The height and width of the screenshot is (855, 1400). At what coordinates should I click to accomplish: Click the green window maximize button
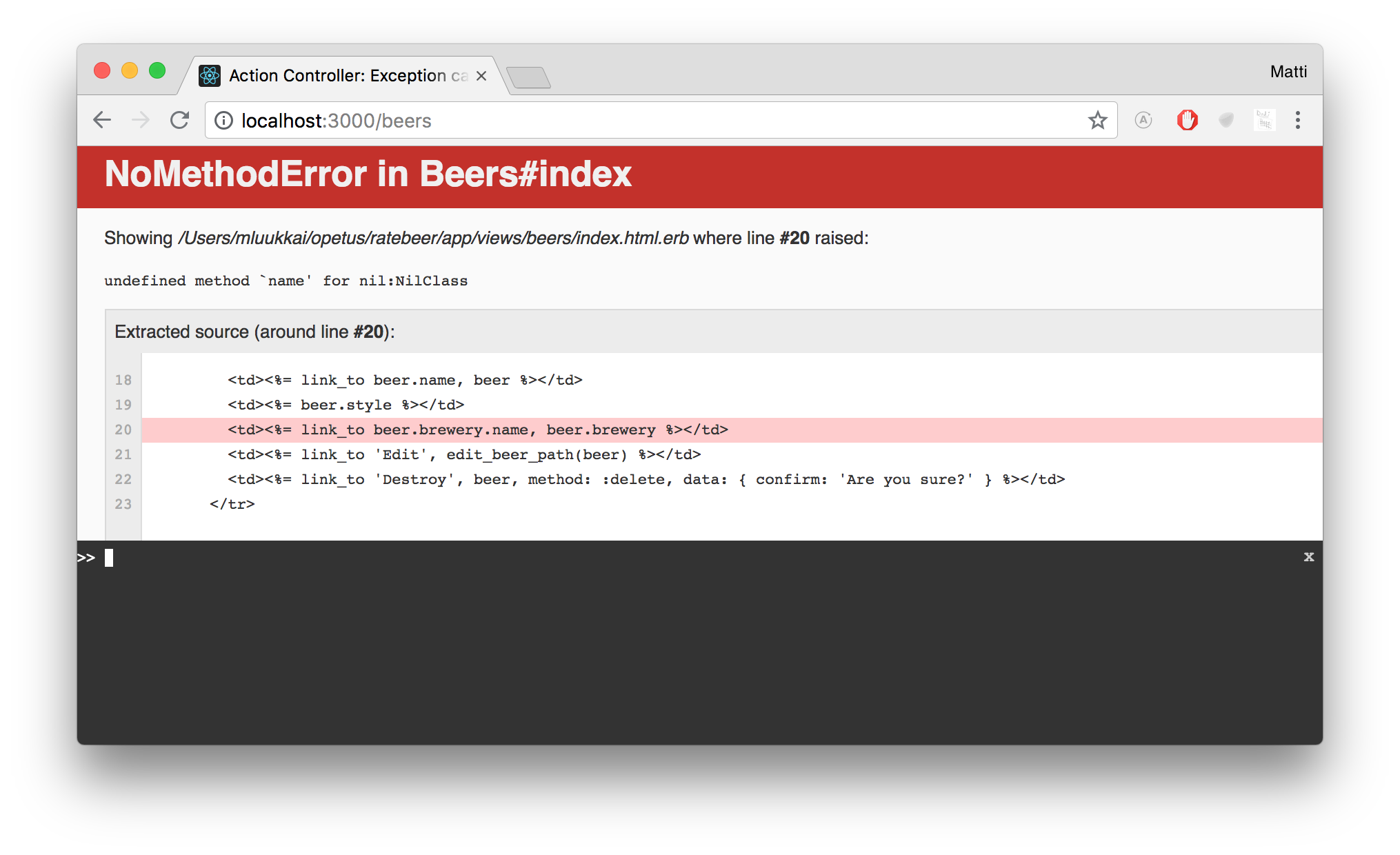click(157, 70)
